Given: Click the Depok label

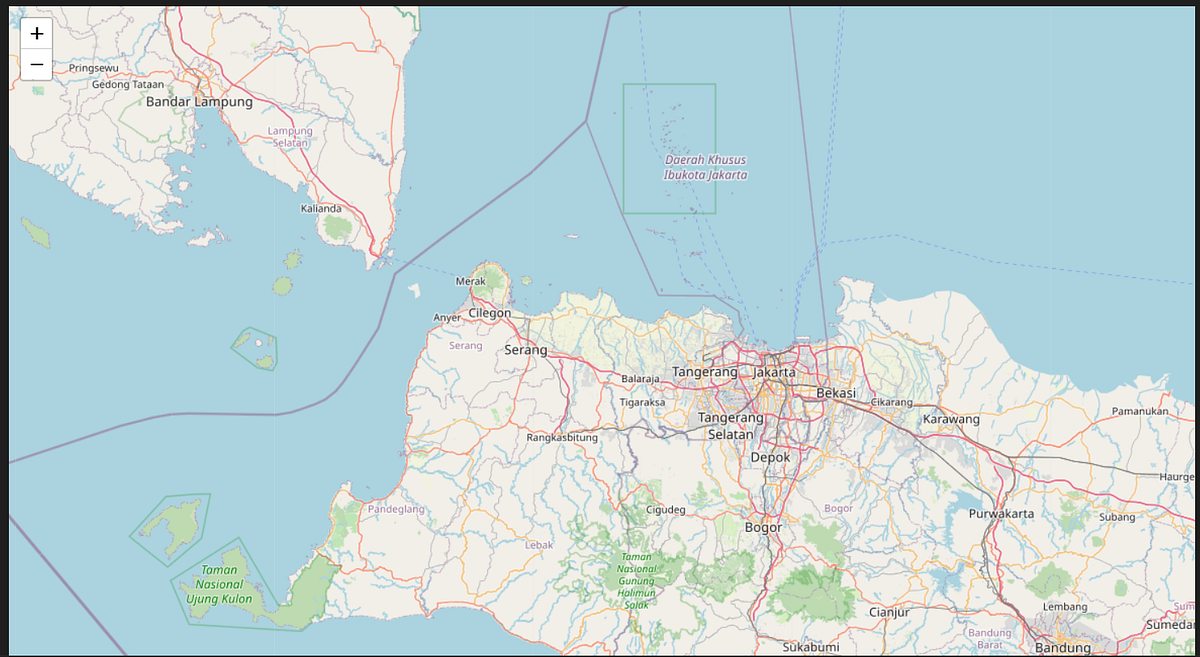Looking at the screenshot, I should [x=771, y=456].
